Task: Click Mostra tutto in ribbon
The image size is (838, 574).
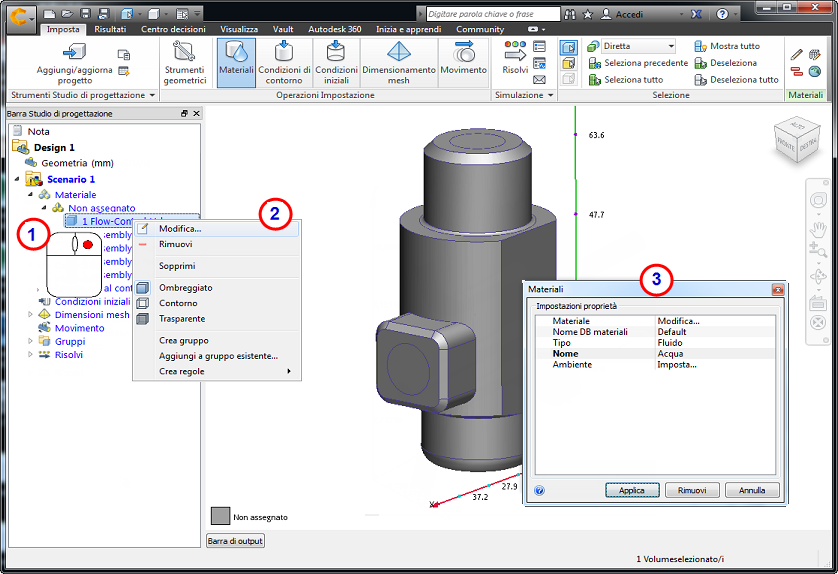Action: click(x=727, y=46)
